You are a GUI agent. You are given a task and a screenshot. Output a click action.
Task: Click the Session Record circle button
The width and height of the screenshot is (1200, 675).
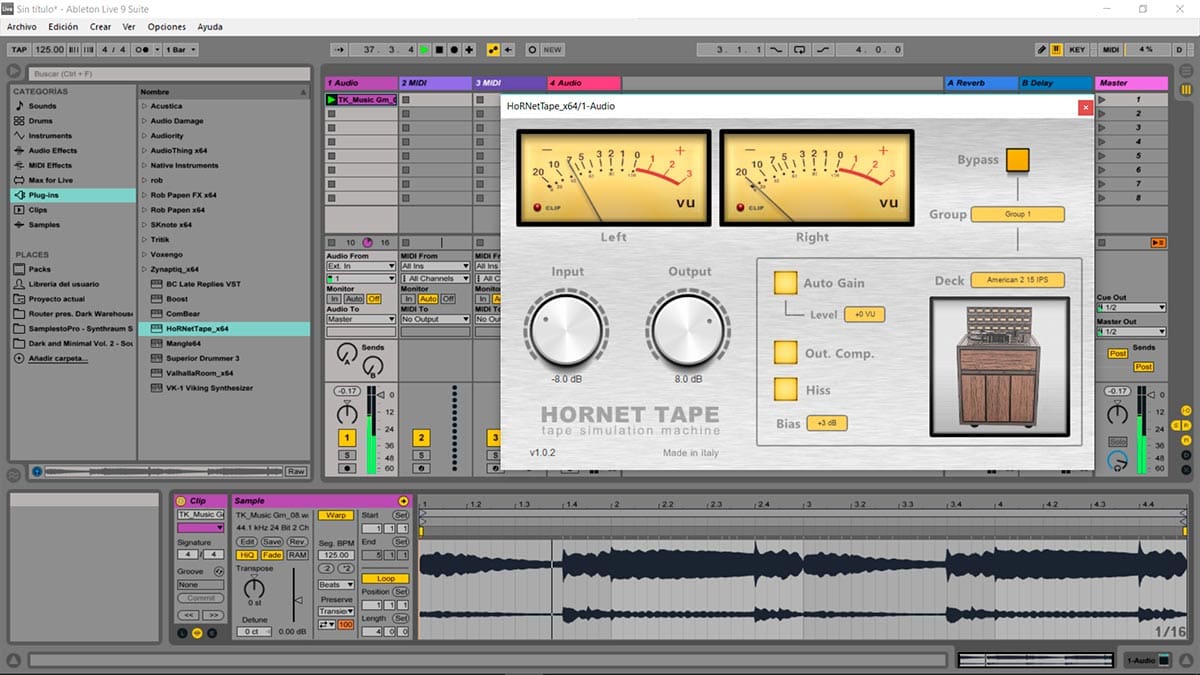tap(531, 49)
